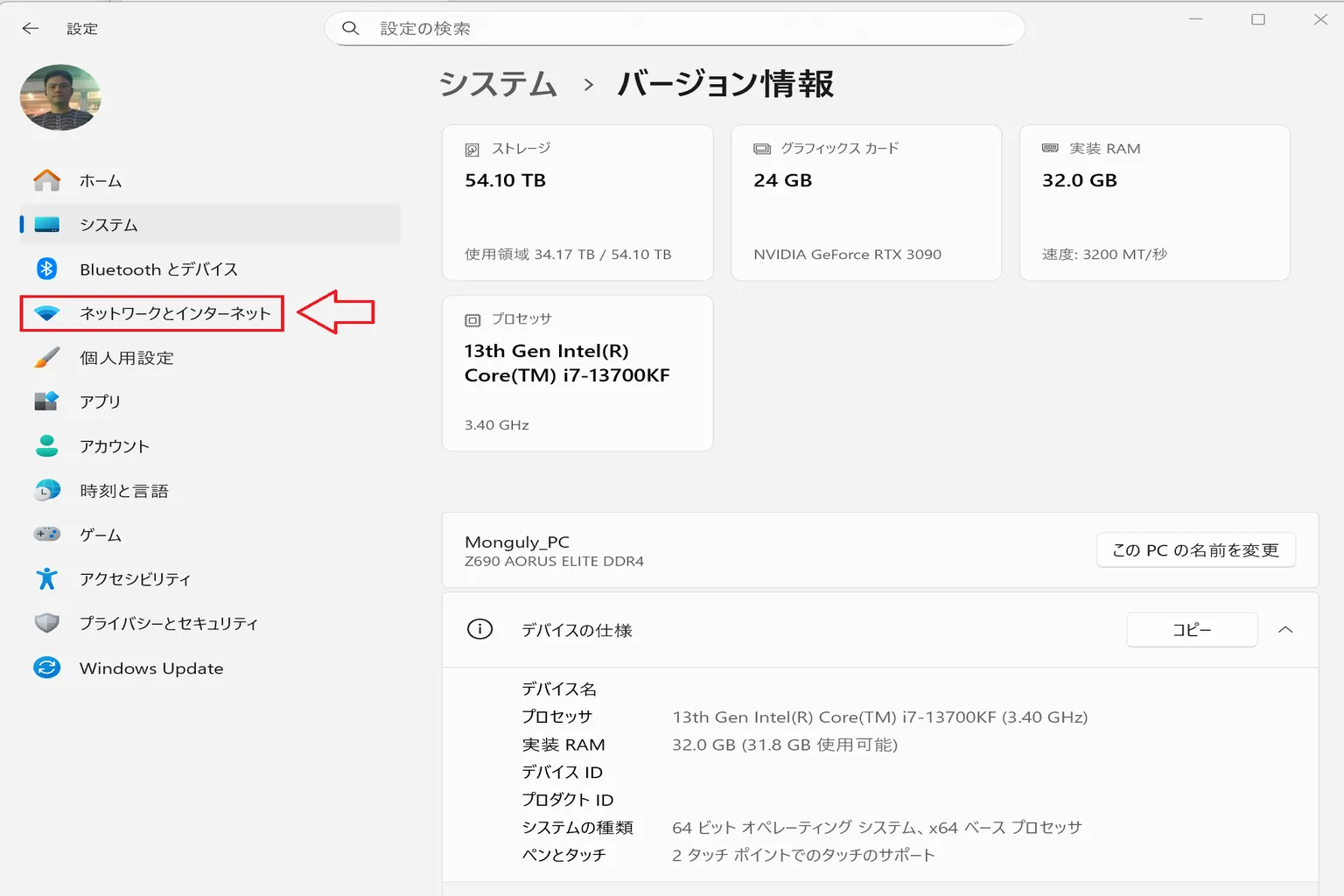
Task: Open the ストレージ 54.10 TB card
Action: pyautogui.click(x=577, y=202)
